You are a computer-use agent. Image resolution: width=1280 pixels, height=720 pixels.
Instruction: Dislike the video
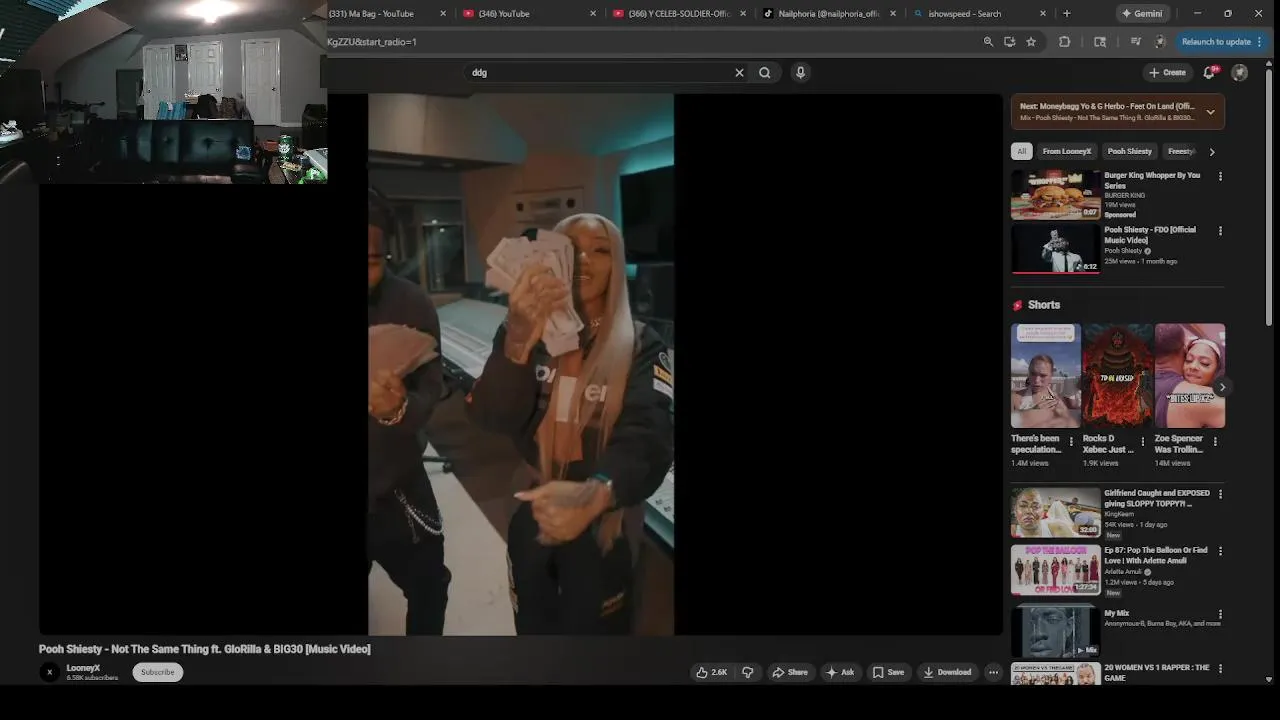click(x=747, y=672)
